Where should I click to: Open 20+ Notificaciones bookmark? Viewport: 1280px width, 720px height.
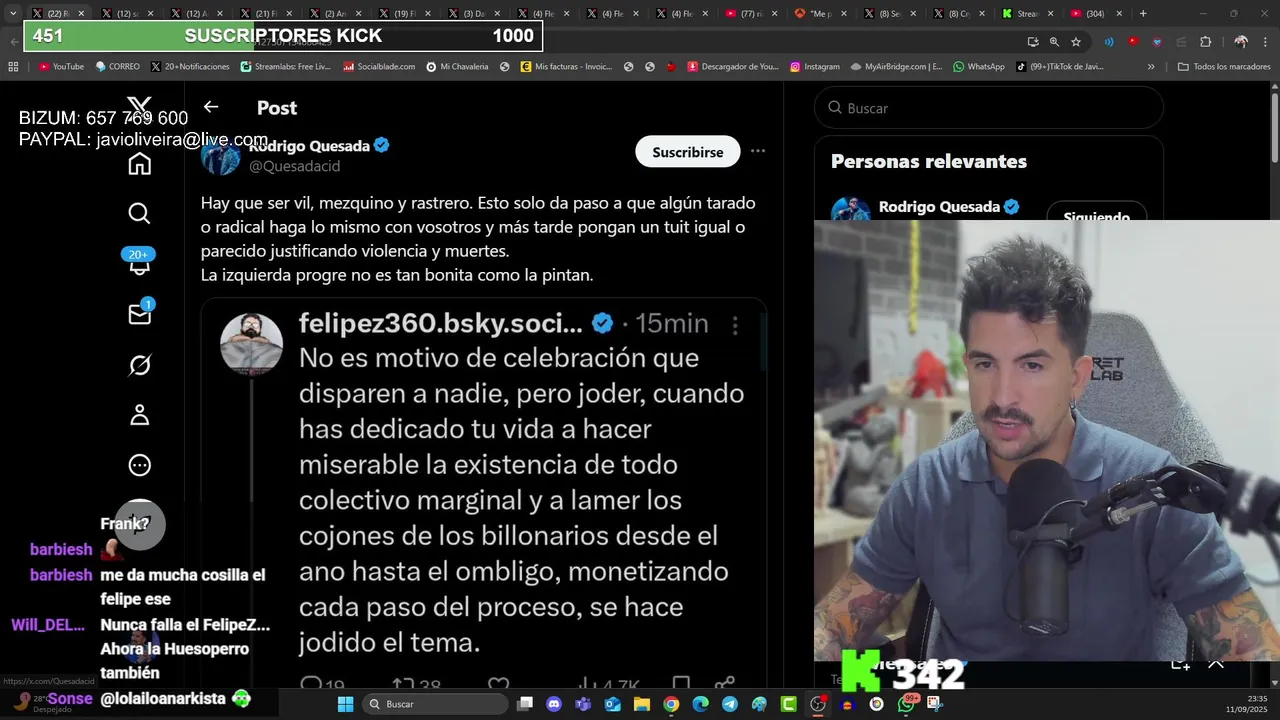190,66
